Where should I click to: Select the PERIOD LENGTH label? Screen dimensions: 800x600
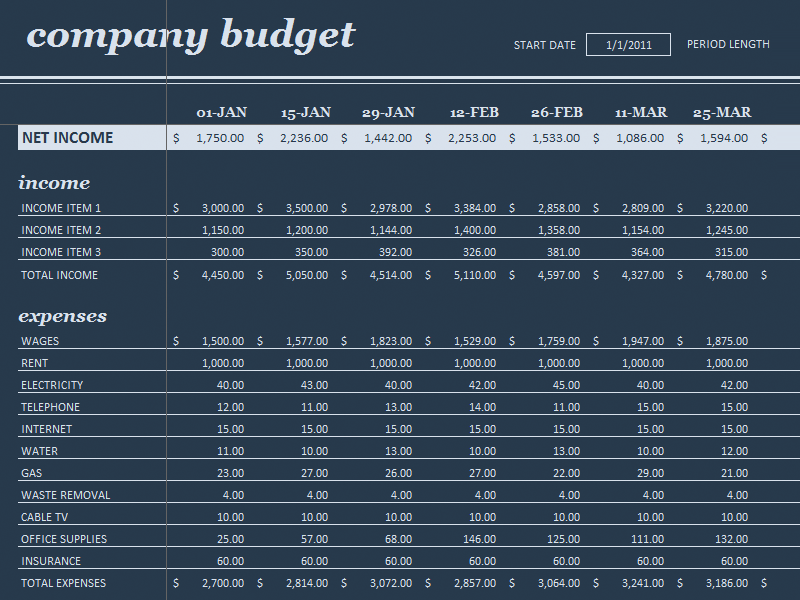pos(728,44)
